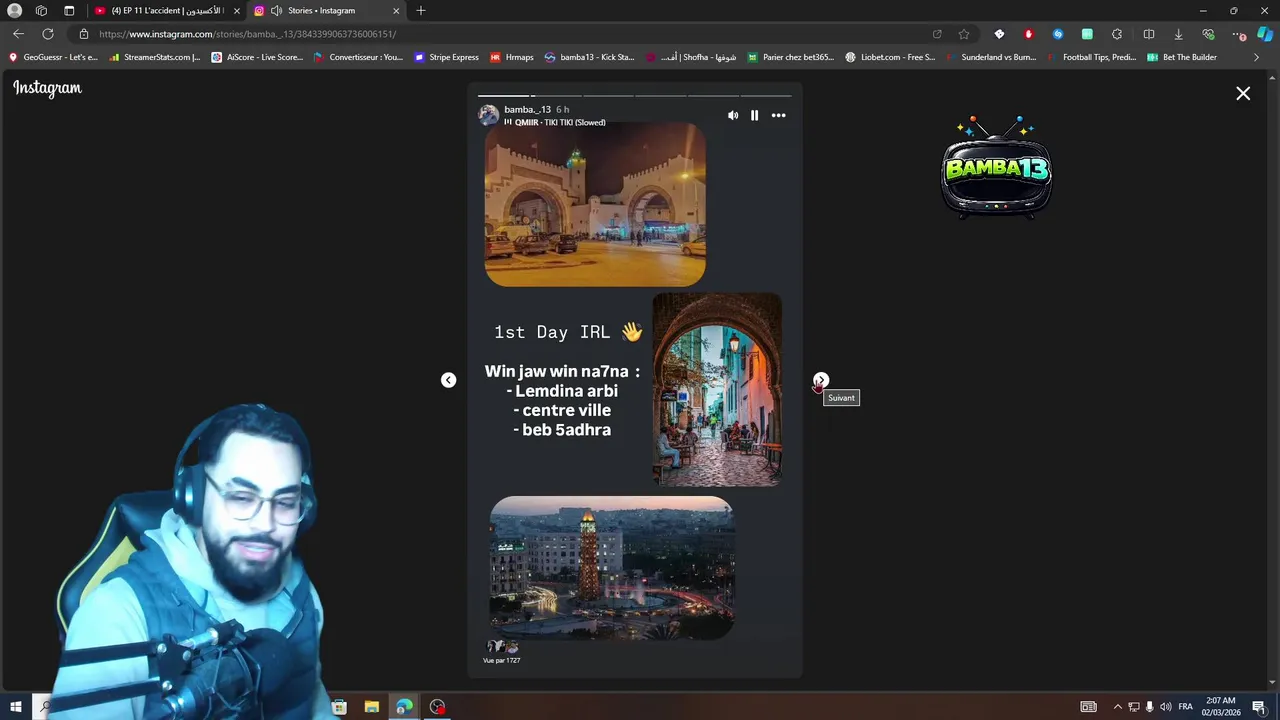Open the Sunderland vs Burn... bookmark

(991, 57)
